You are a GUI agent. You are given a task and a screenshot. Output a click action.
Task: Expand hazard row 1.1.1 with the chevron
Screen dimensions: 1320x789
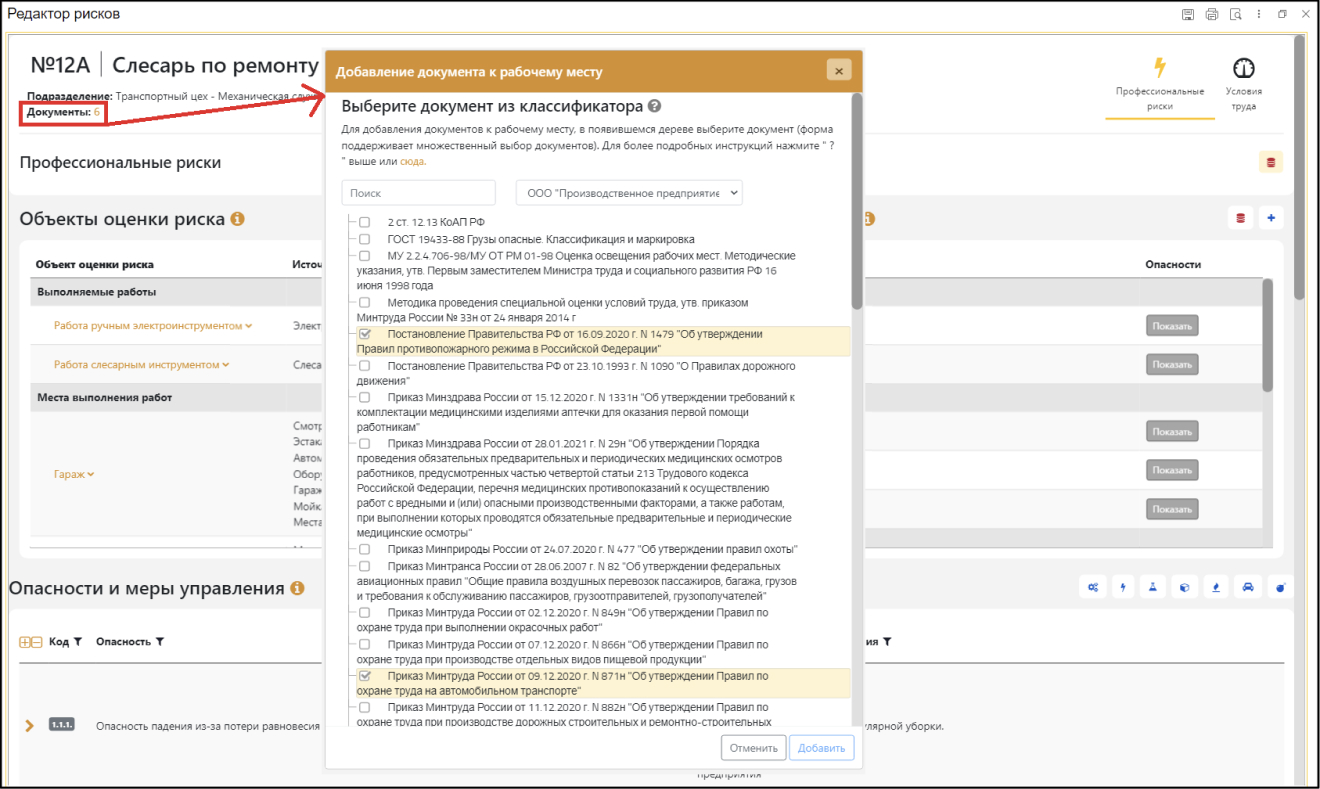29,725
